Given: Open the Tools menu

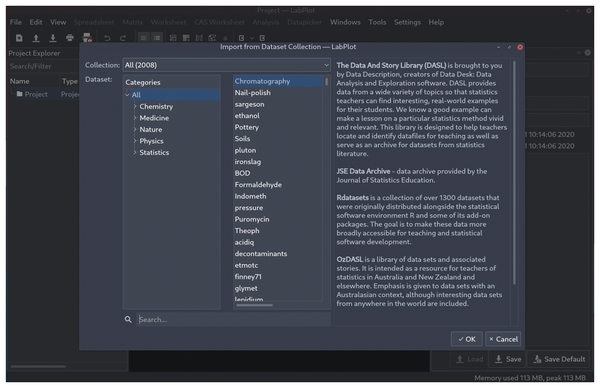Looking at the screenshot, I should 377,22.
